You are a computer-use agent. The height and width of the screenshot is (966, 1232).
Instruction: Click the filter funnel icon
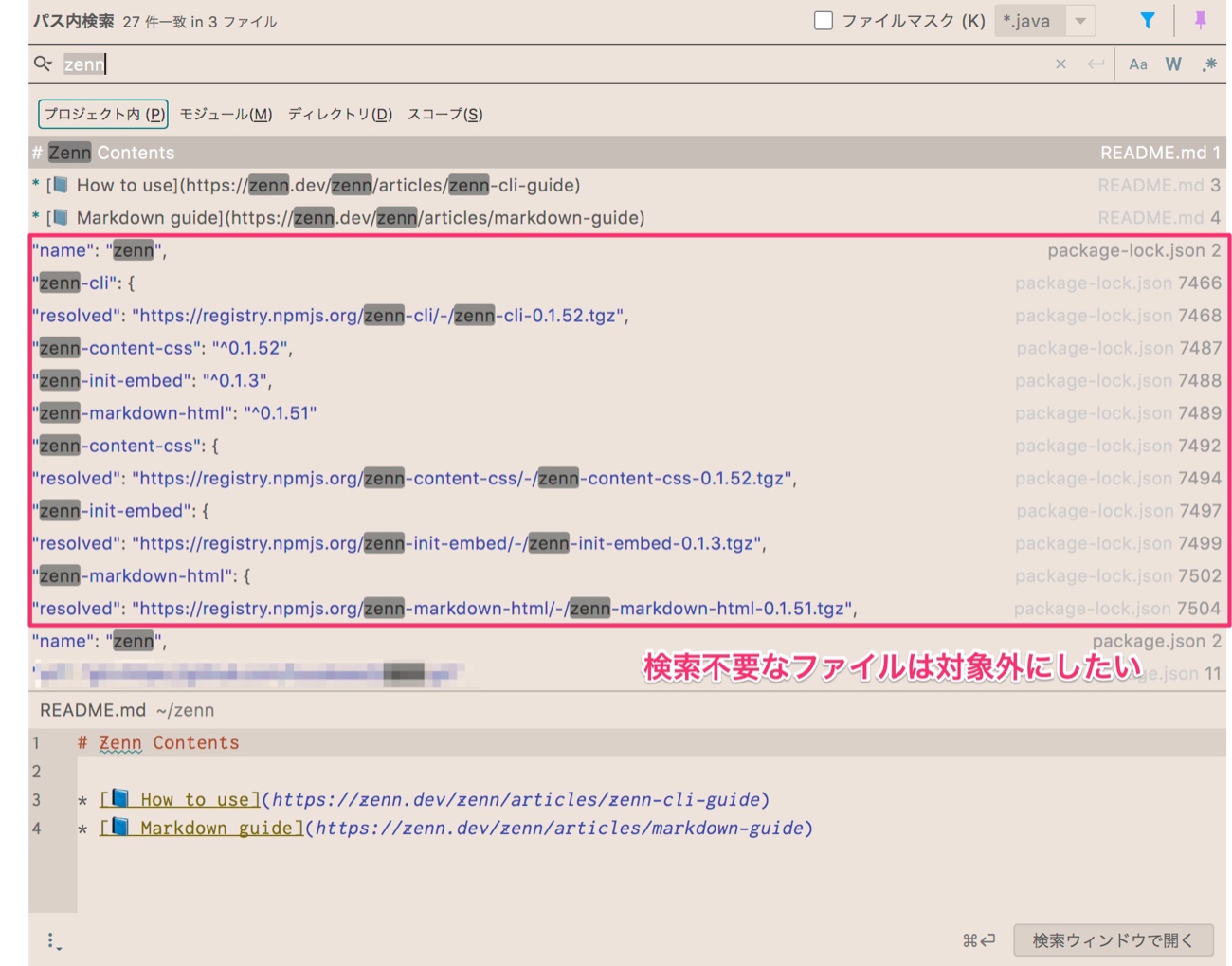click(x=1147, y=21)
